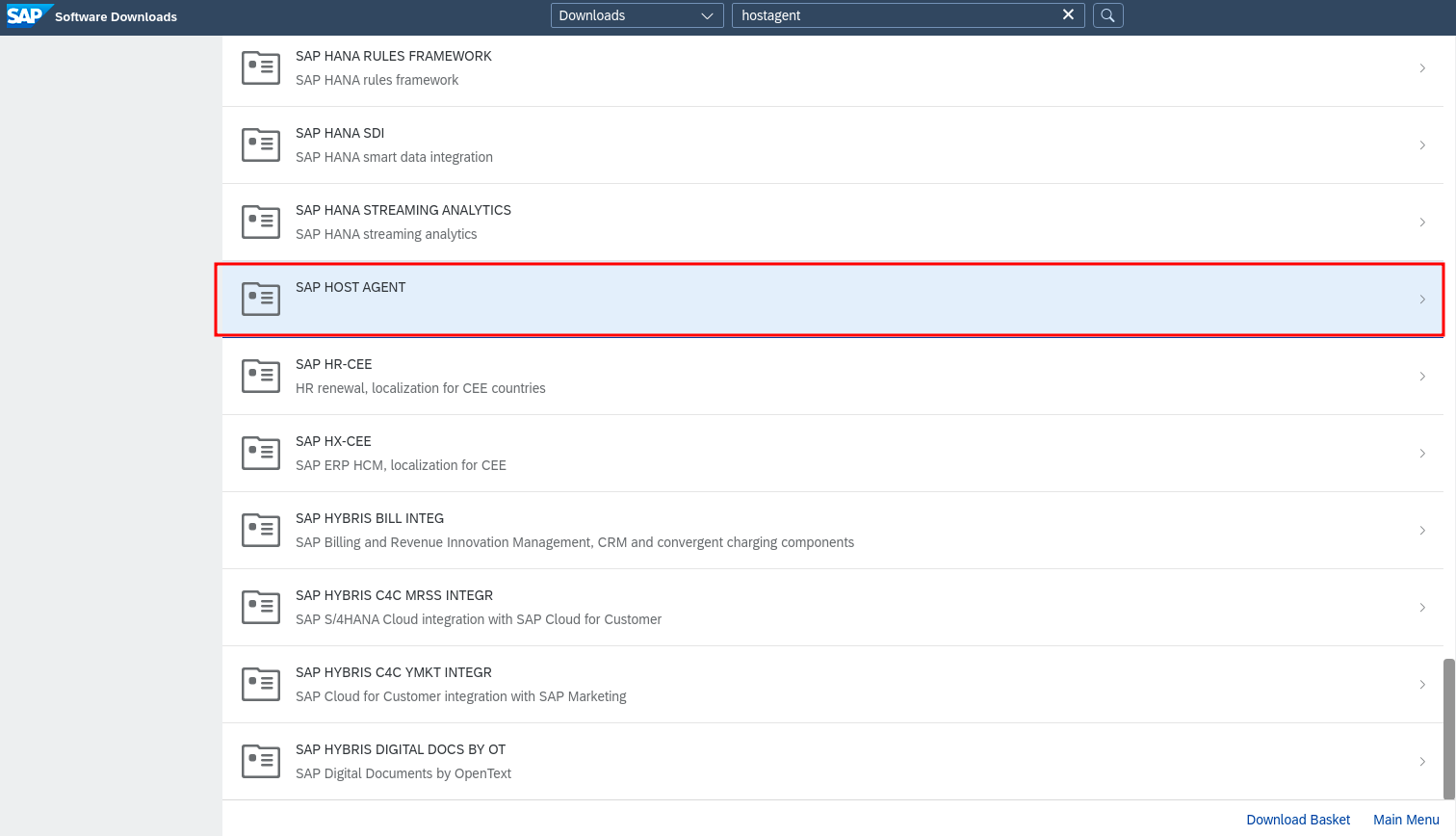This screenshot has width=1456, height=836.
Task: Open the Download Basket link
Action: pyautogui.click(x=1298, y=820)
